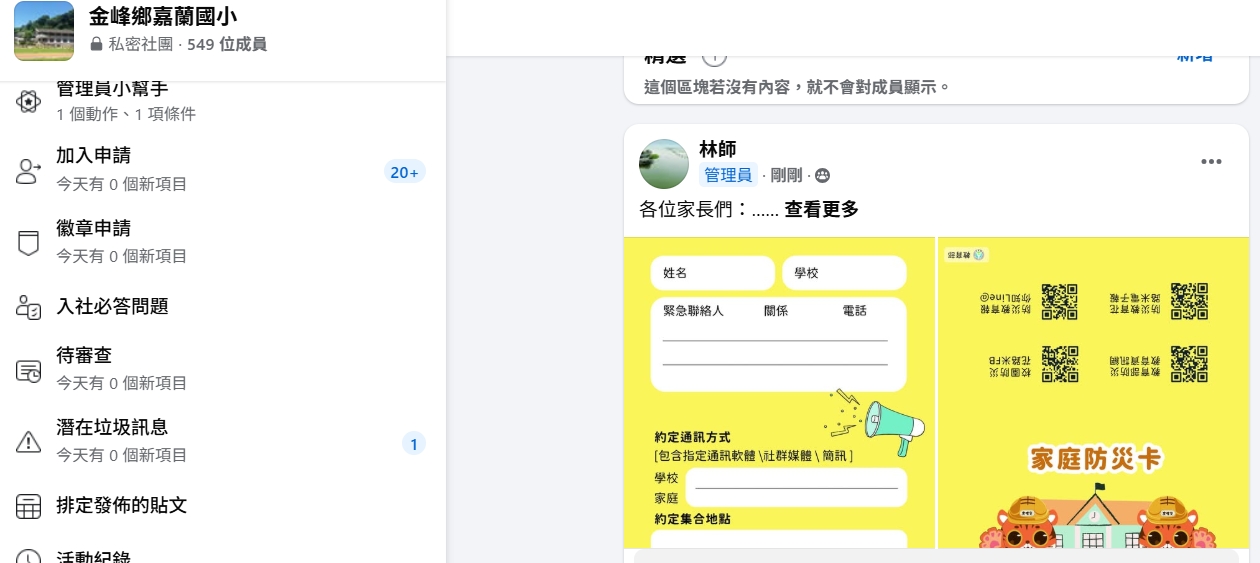
Task: Click the 待審查 review icon
Action: point(28,370)
